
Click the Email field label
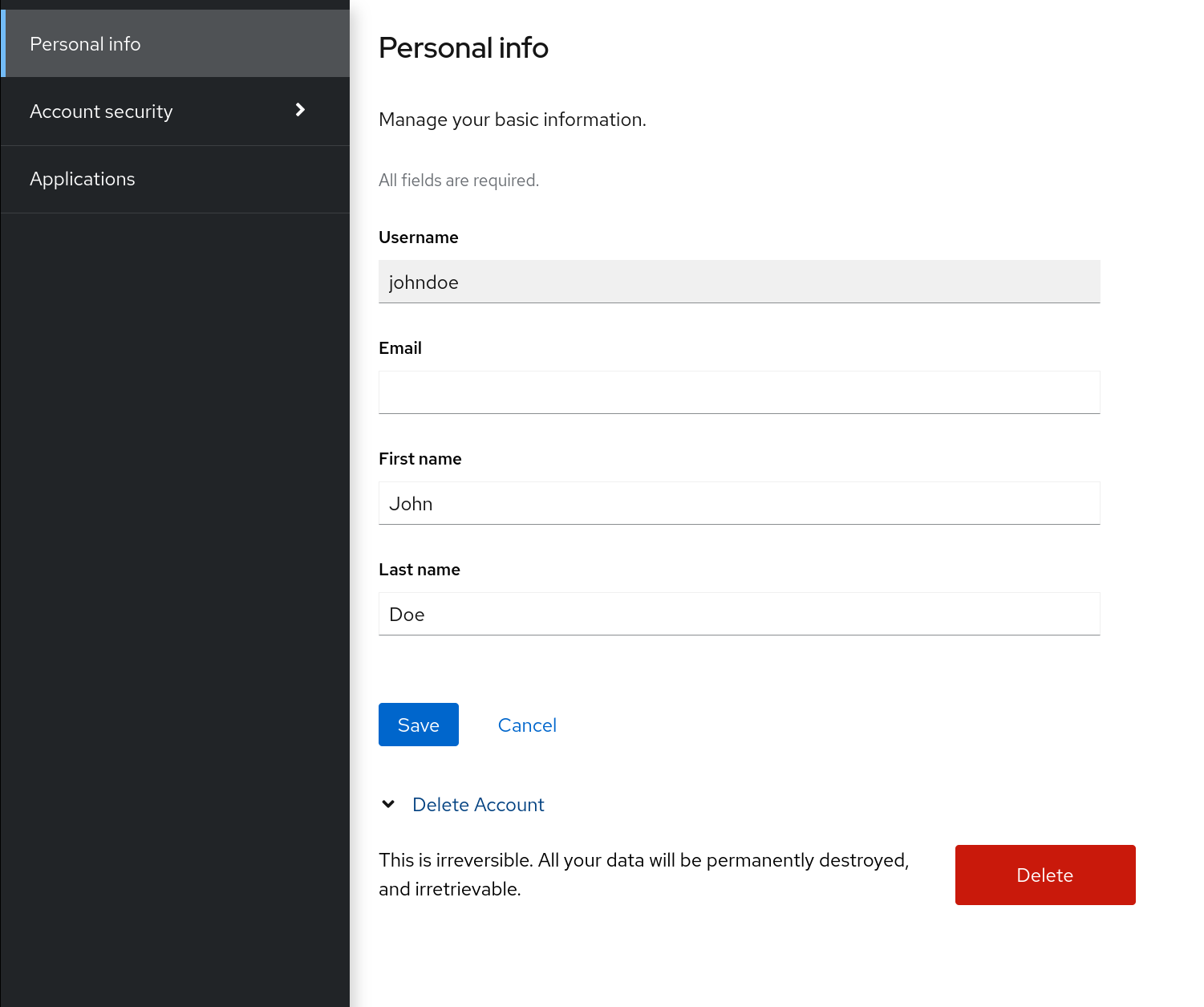(x=400, y=348)
